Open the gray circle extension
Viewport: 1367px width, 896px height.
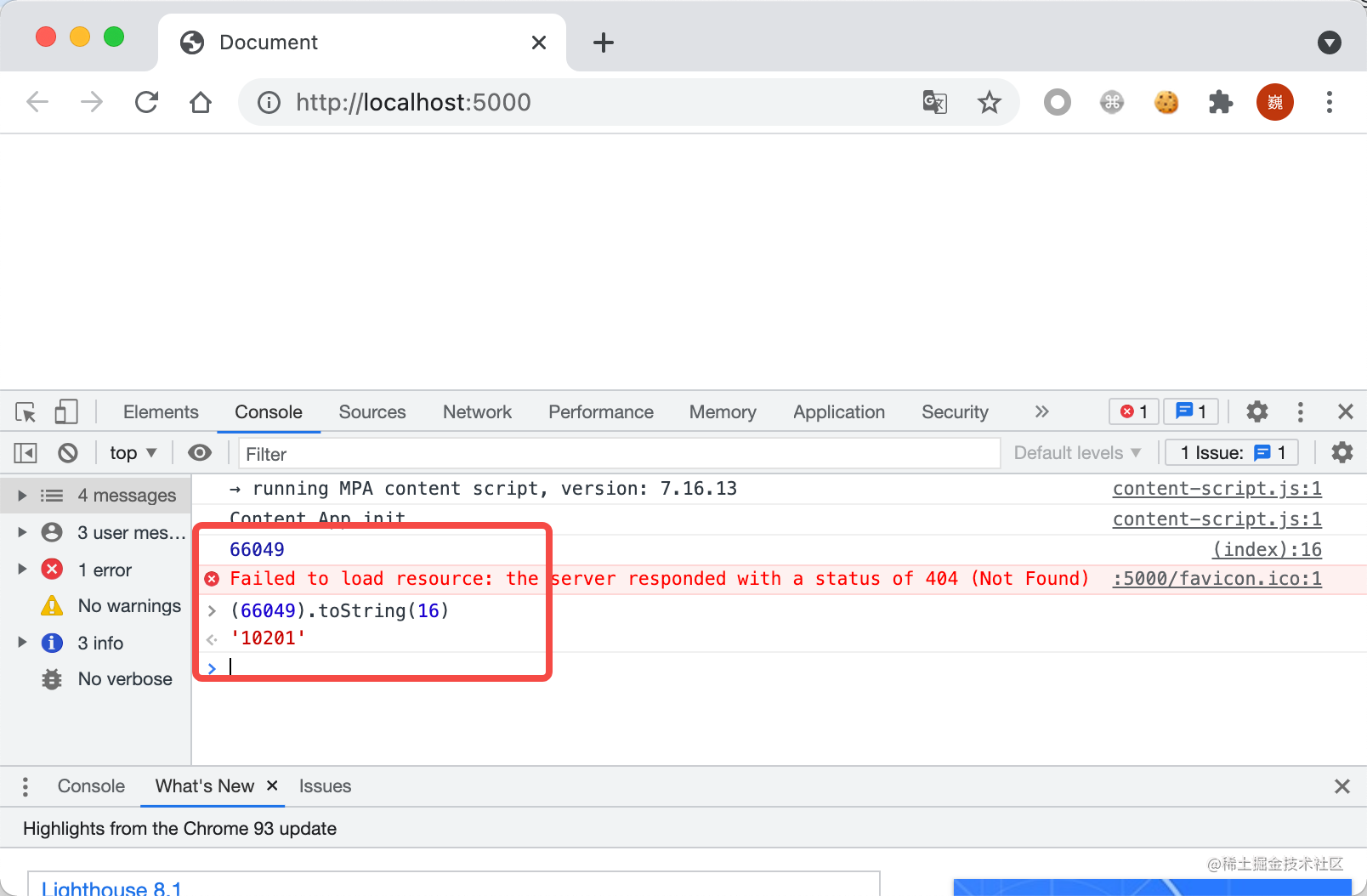pos(1058,103)
